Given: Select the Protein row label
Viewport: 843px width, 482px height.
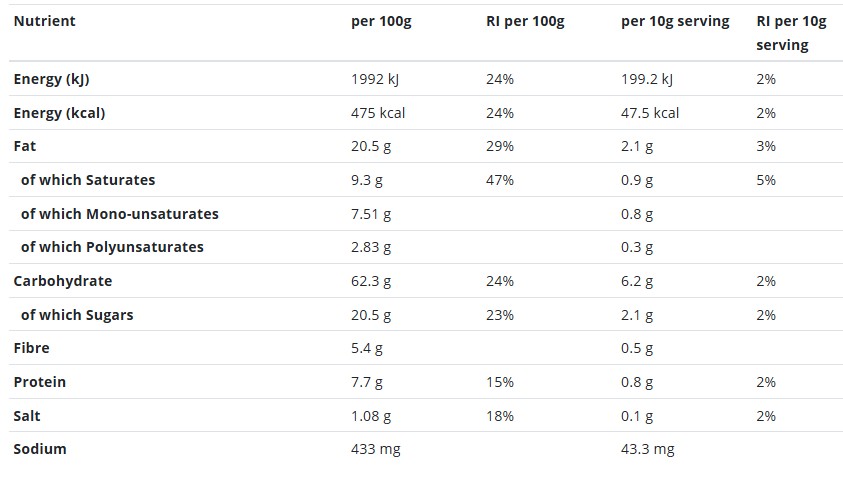Looking at the screenshot, I should [40, 382].
